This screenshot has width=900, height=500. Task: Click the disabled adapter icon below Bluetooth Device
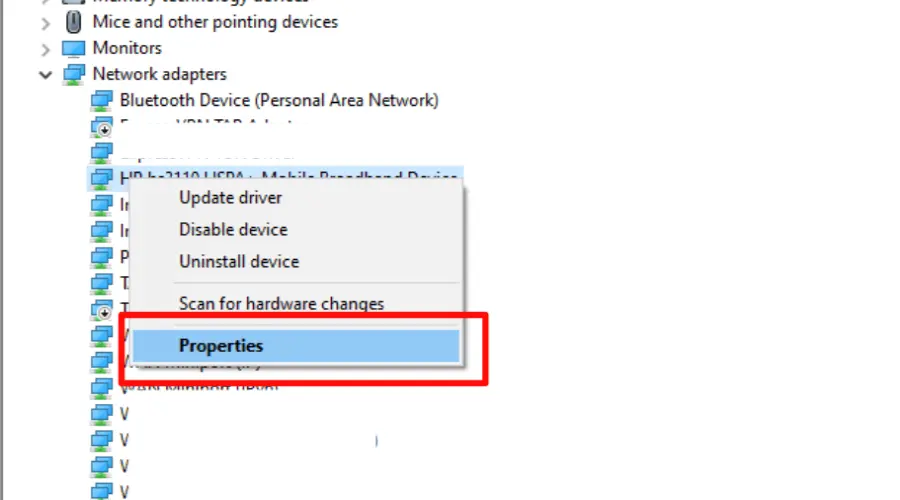click(x=102, y=127)
